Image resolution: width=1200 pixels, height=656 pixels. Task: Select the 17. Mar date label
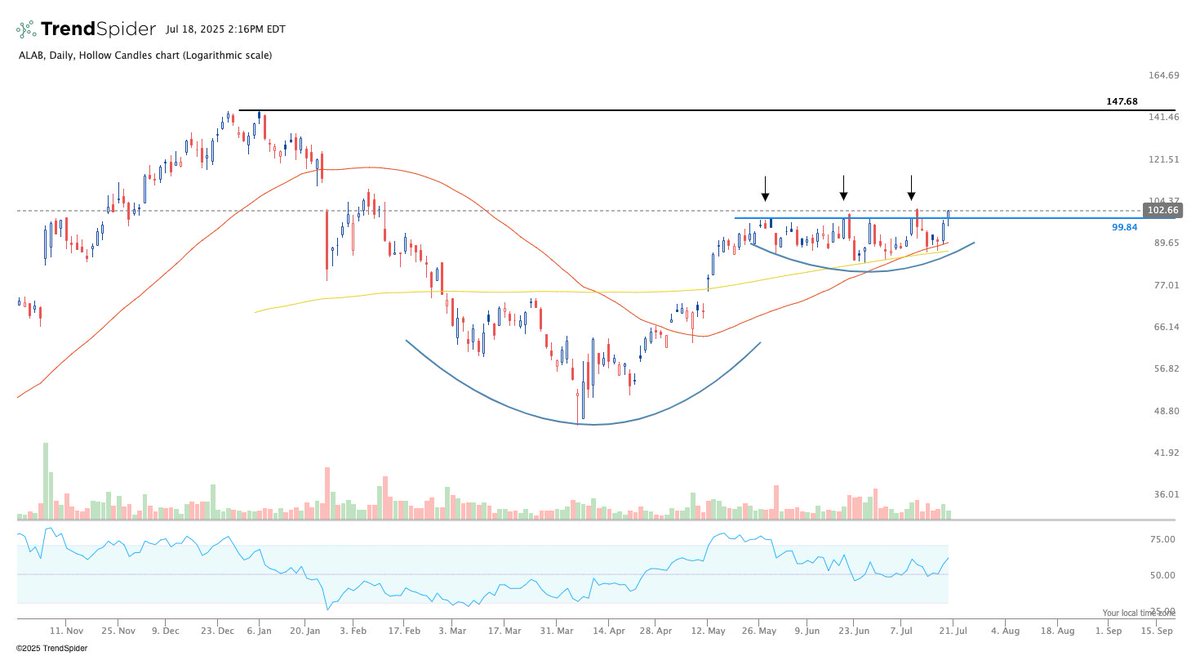[x=505, y=632]
